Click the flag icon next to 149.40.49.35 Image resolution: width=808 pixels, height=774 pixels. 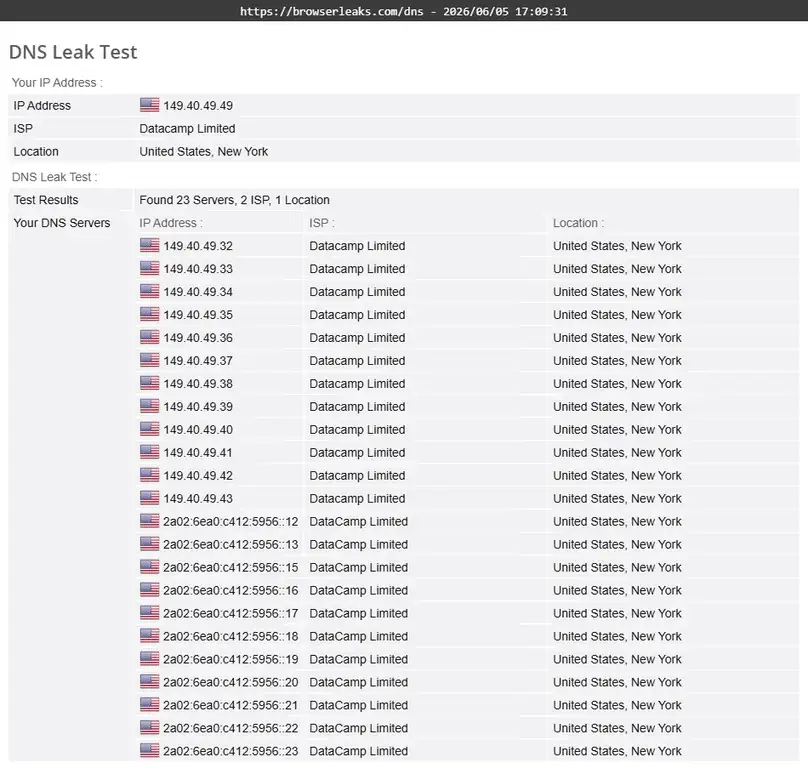149,314
